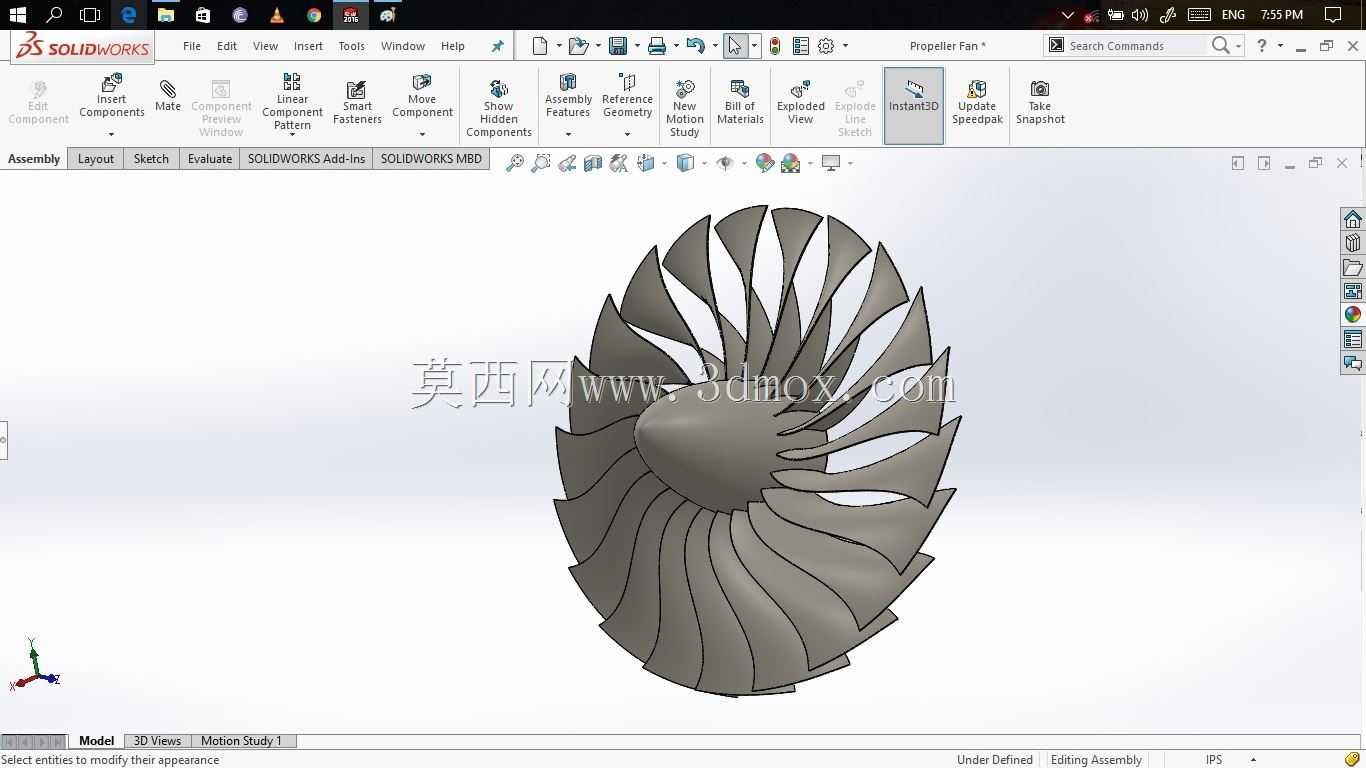Screen dimensions: 1366x768
Task: Toggle Instant3D mode
Action: 914,106
